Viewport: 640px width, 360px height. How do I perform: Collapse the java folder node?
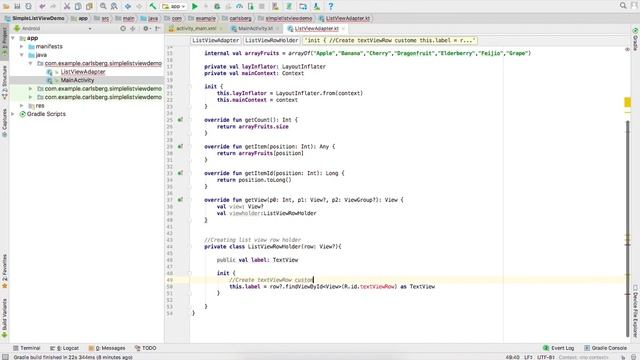pyautogui.click(x=22, y=55)
